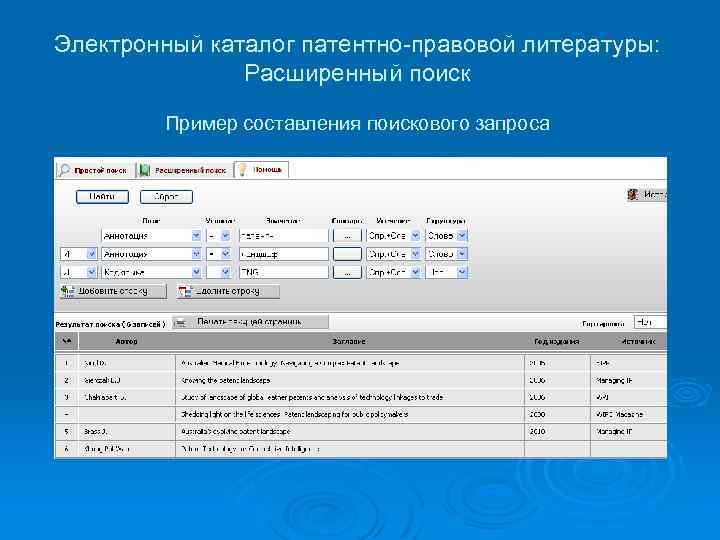720x540 pixels.
Task: Click the Добавить строку button
Action: (x=113, y=292)
